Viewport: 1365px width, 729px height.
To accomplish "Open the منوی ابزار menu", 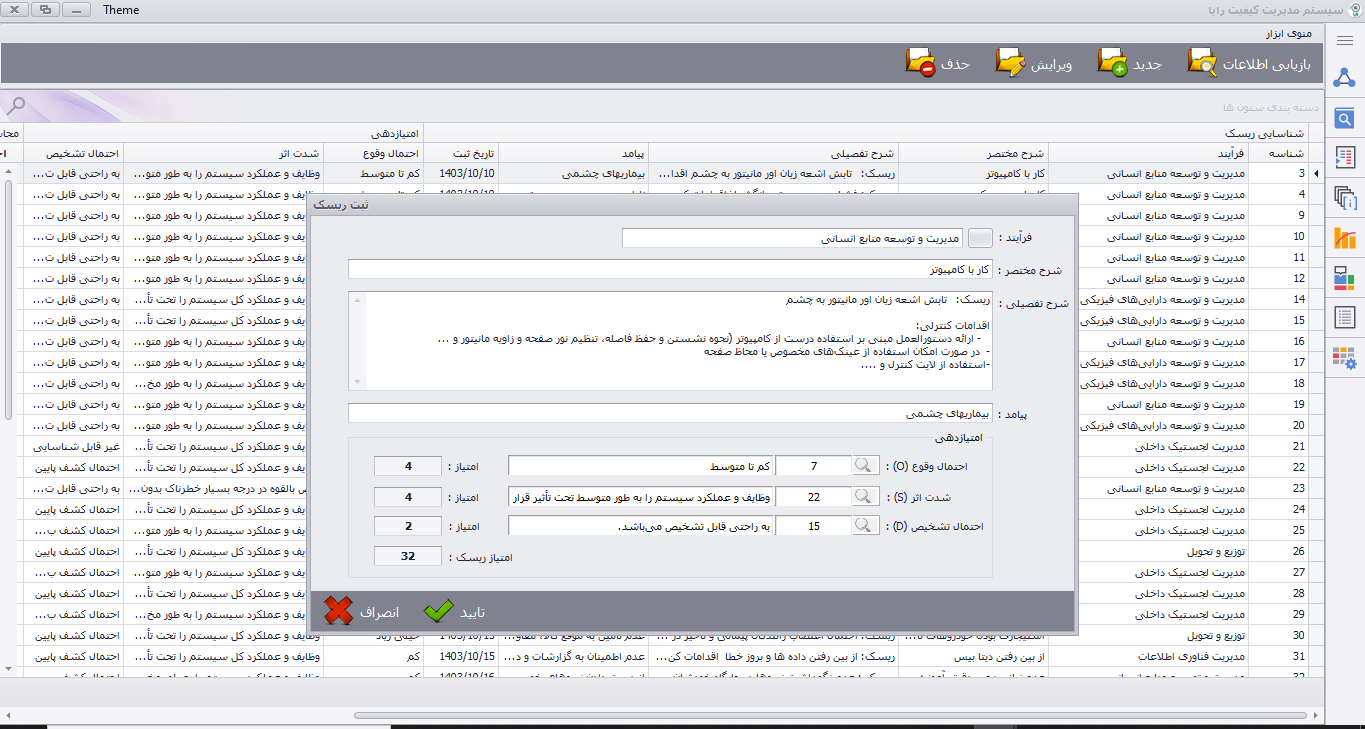I will [x=1287, y=34].
